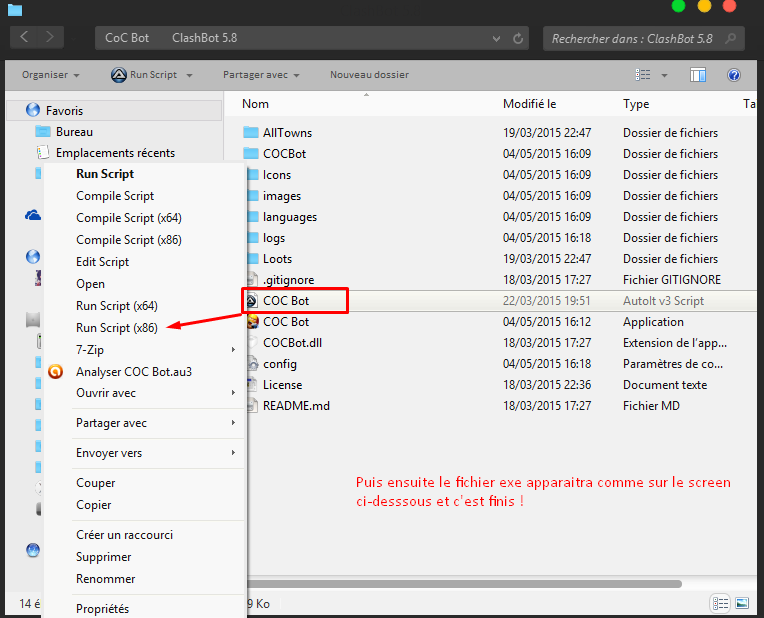
Task: Create a new folder with Nouveau dossier
Action: click(369, 75)
